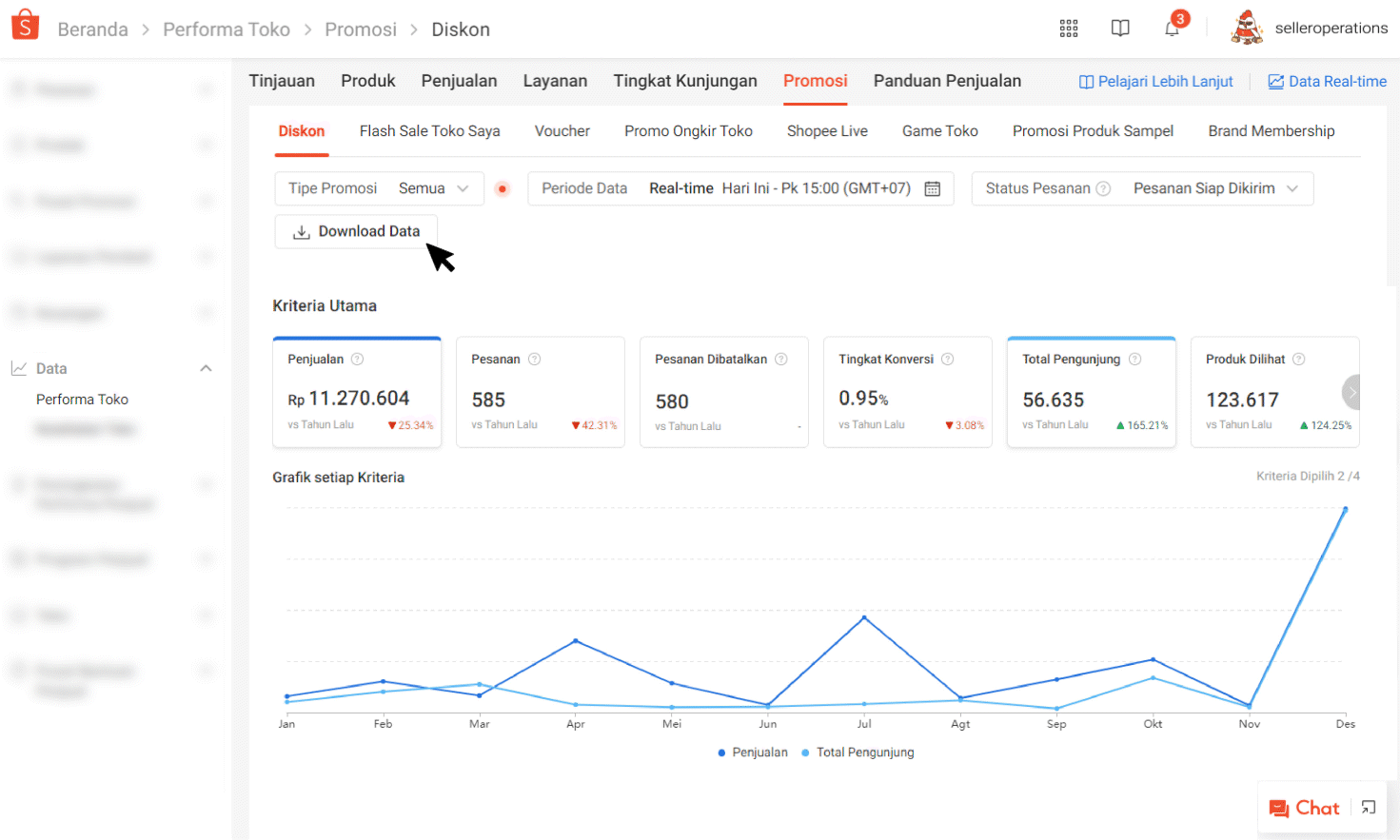The image size is (1400, 840).
Task: Click the Produk Dilihat help icon
Action: point(1298,359)
